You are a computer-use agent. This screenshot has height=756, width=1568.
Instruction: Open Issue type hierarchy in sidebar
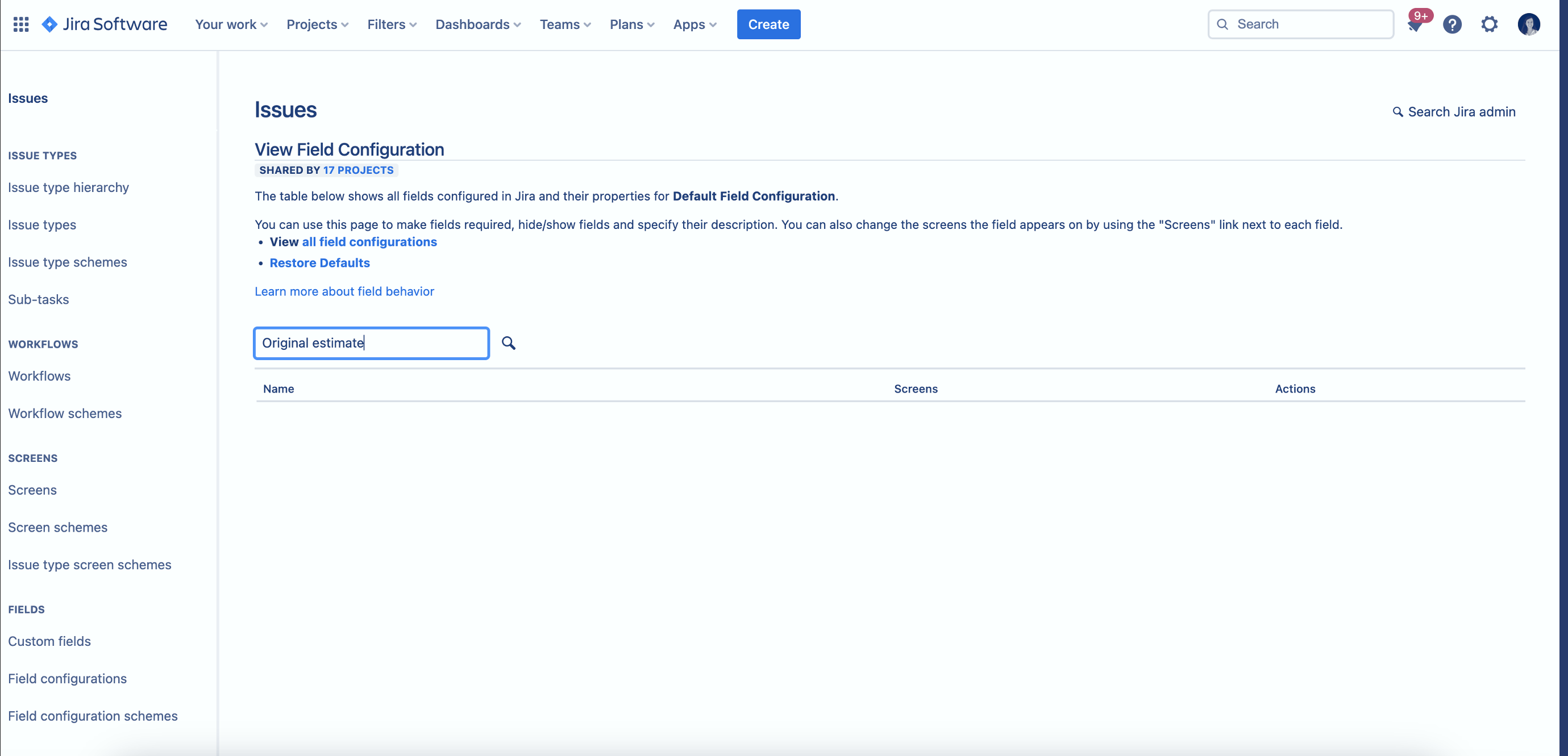point(68,187)
